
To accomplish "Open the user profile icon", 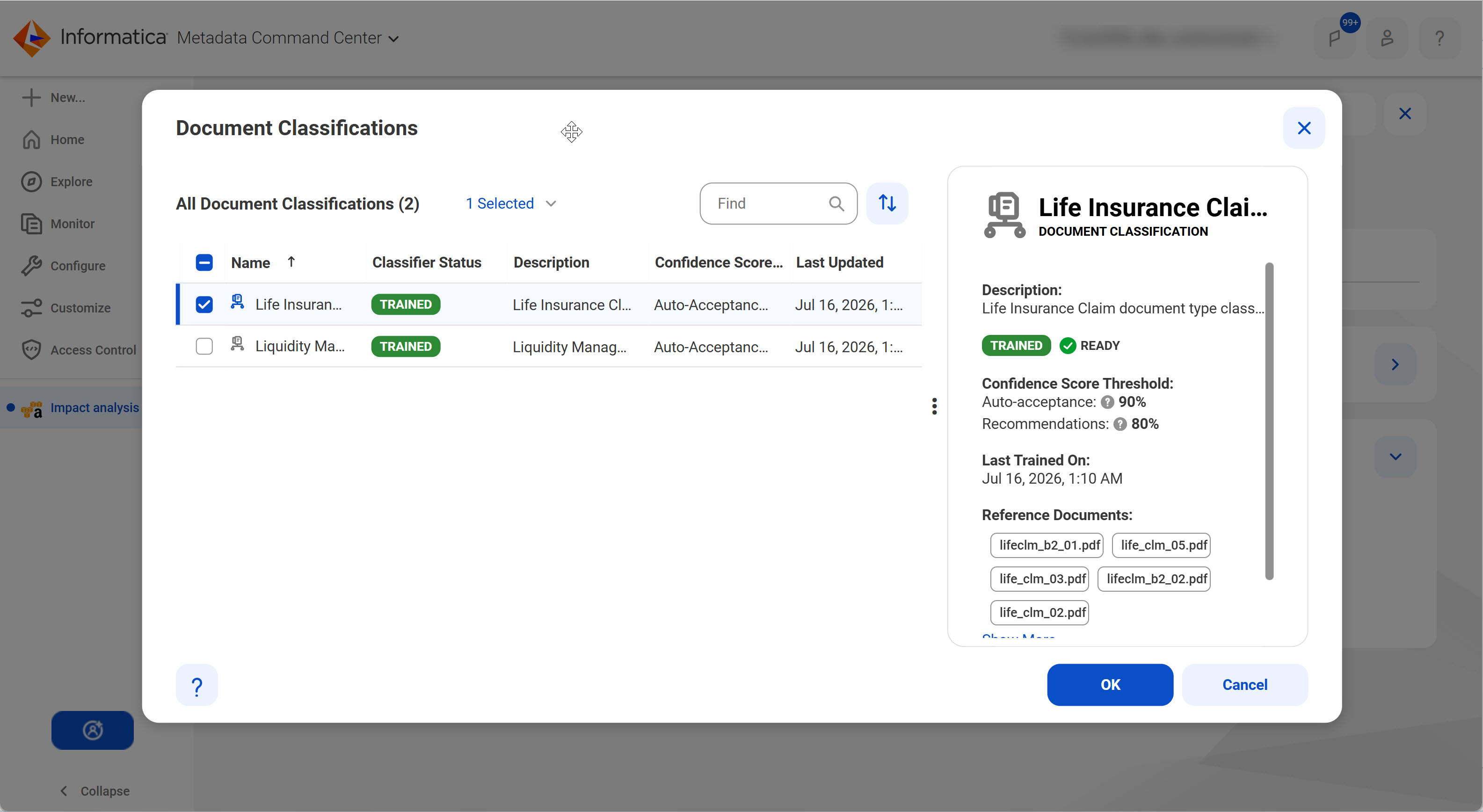I will coord(1387,38).
